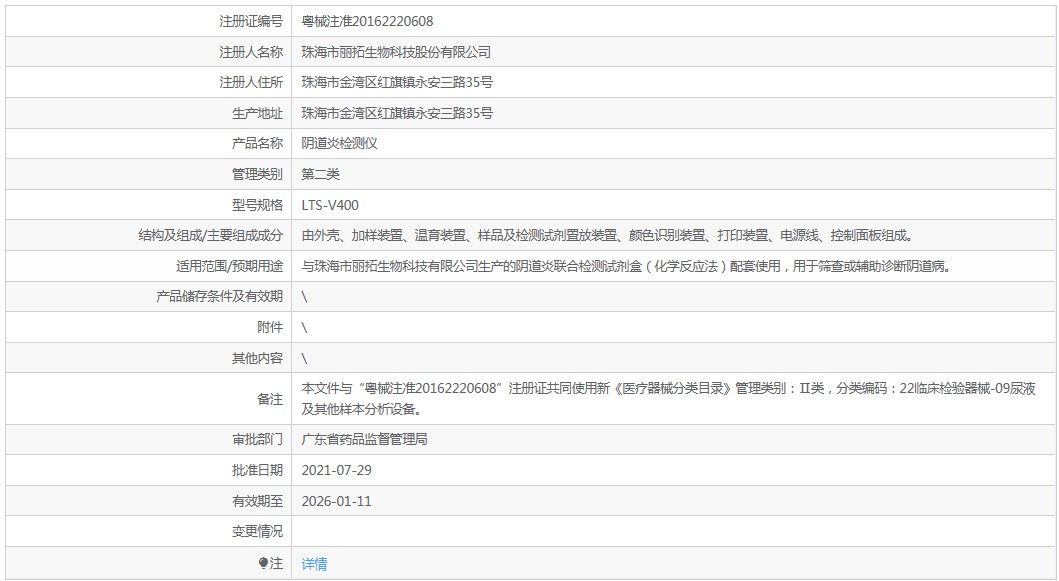
Task: Click the 变更情况 label
Action: pyautogui.click(x=257, y=532)
